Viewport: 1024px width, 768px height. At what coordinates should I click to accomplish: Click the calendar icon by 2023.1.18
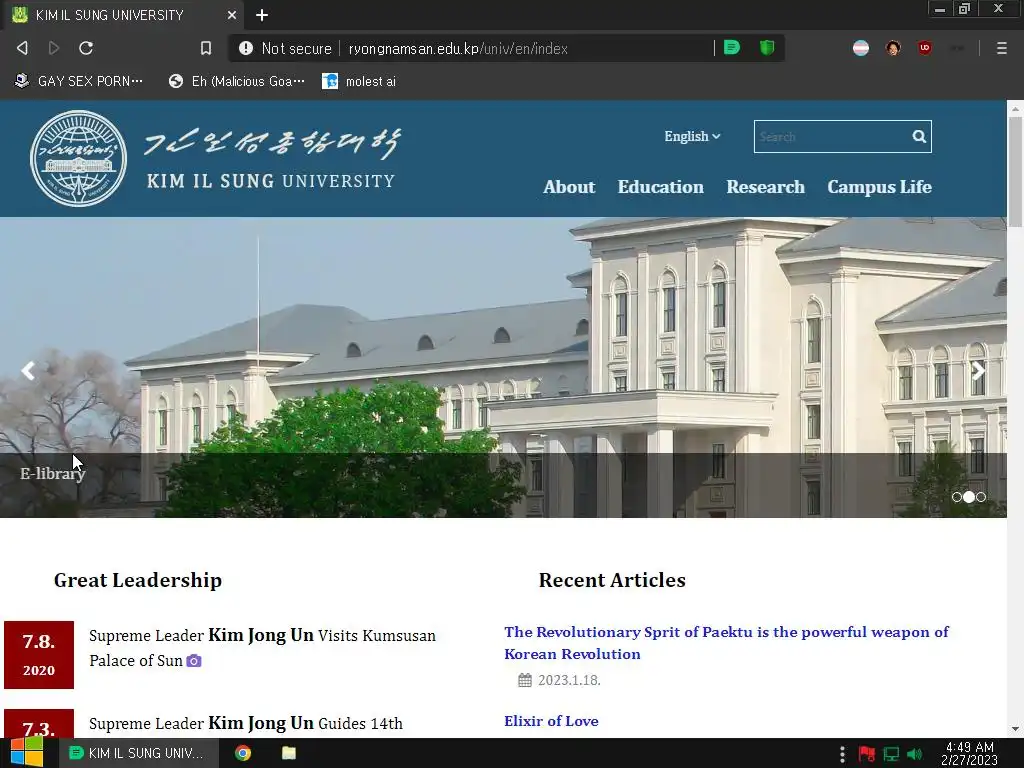[x=525, y=680]
